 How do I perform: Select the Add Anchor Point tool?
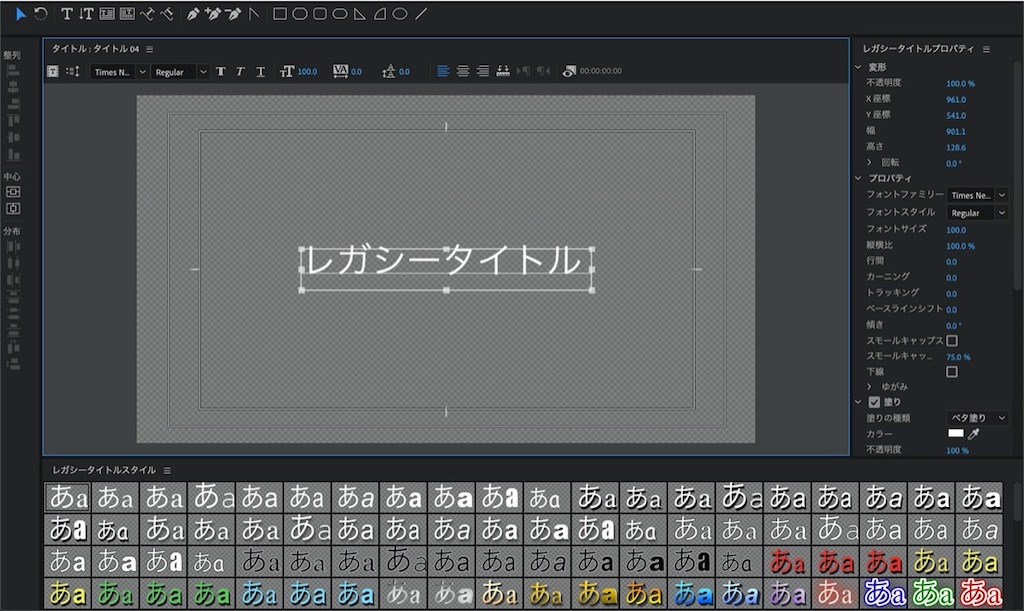(x=213, y=14)
